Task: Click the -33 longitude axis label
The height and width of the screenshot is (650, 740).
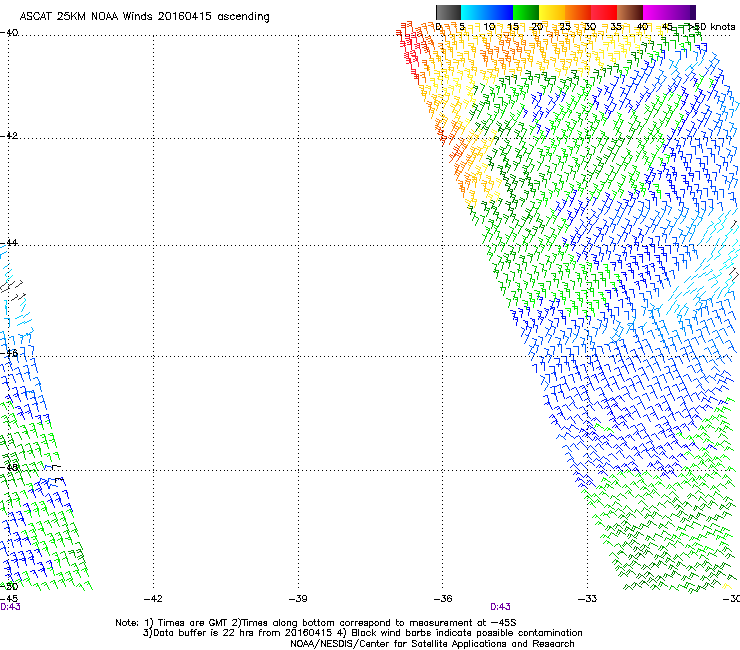Action: click(x=588, y=599)
